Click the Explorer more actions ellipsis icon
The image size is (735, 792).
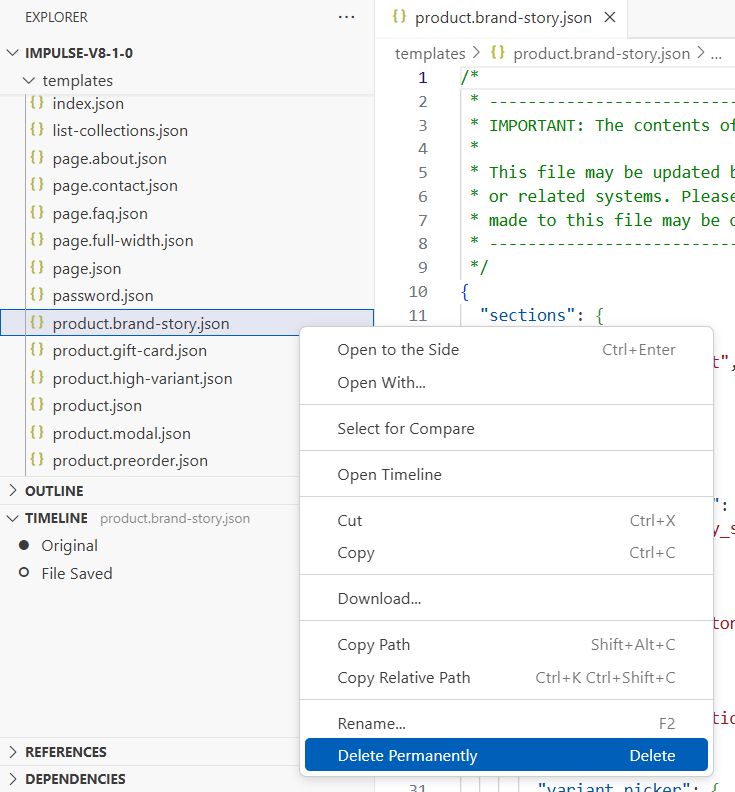(x=346, y=17)
